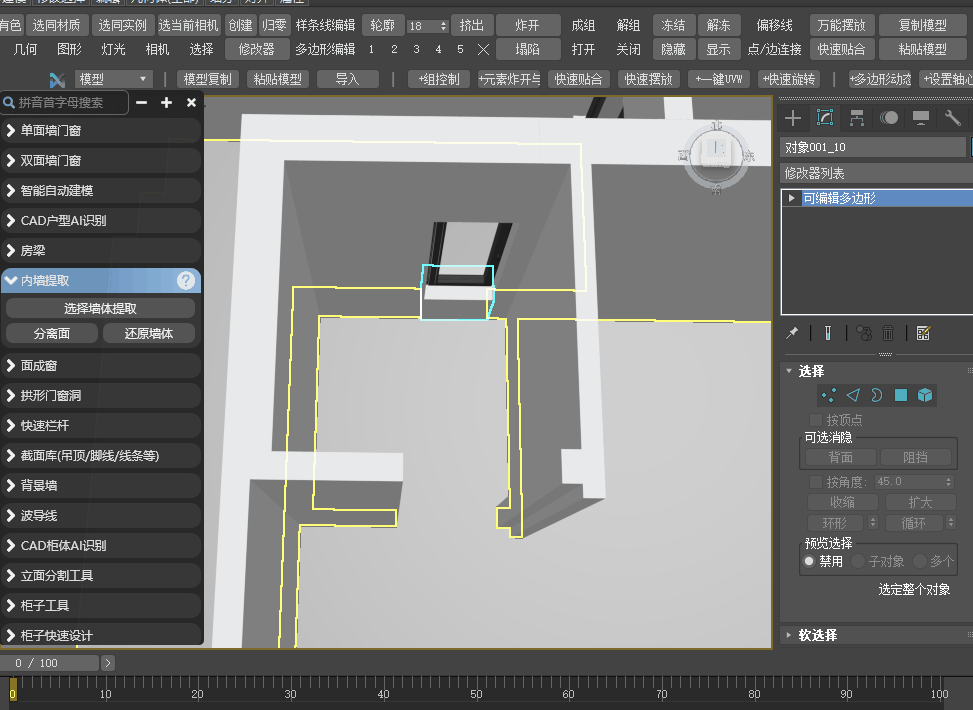Click the help question mark for 内墙提取
973x710 pixels.
186,281
